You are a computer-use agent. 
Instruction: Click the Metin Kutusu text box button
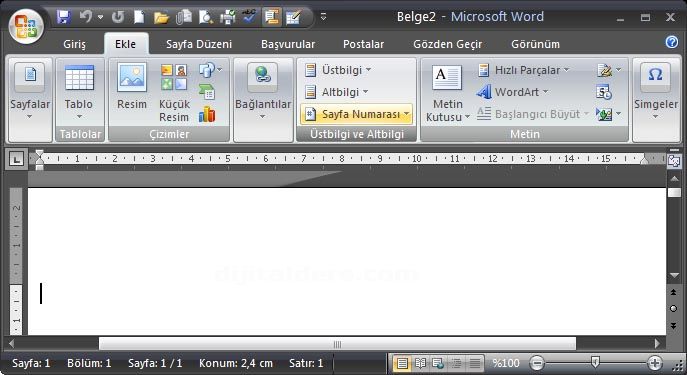point(447,93)
